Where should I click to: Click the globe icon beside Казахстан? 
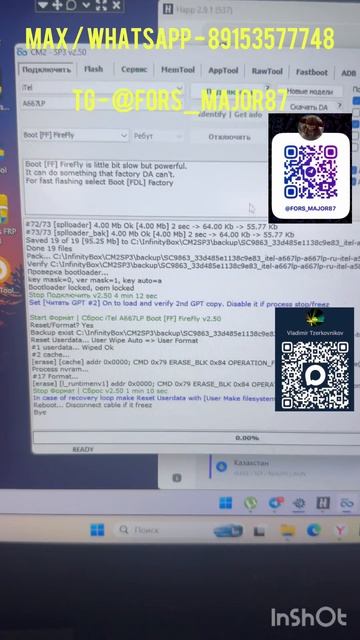(x=221, y=467)
